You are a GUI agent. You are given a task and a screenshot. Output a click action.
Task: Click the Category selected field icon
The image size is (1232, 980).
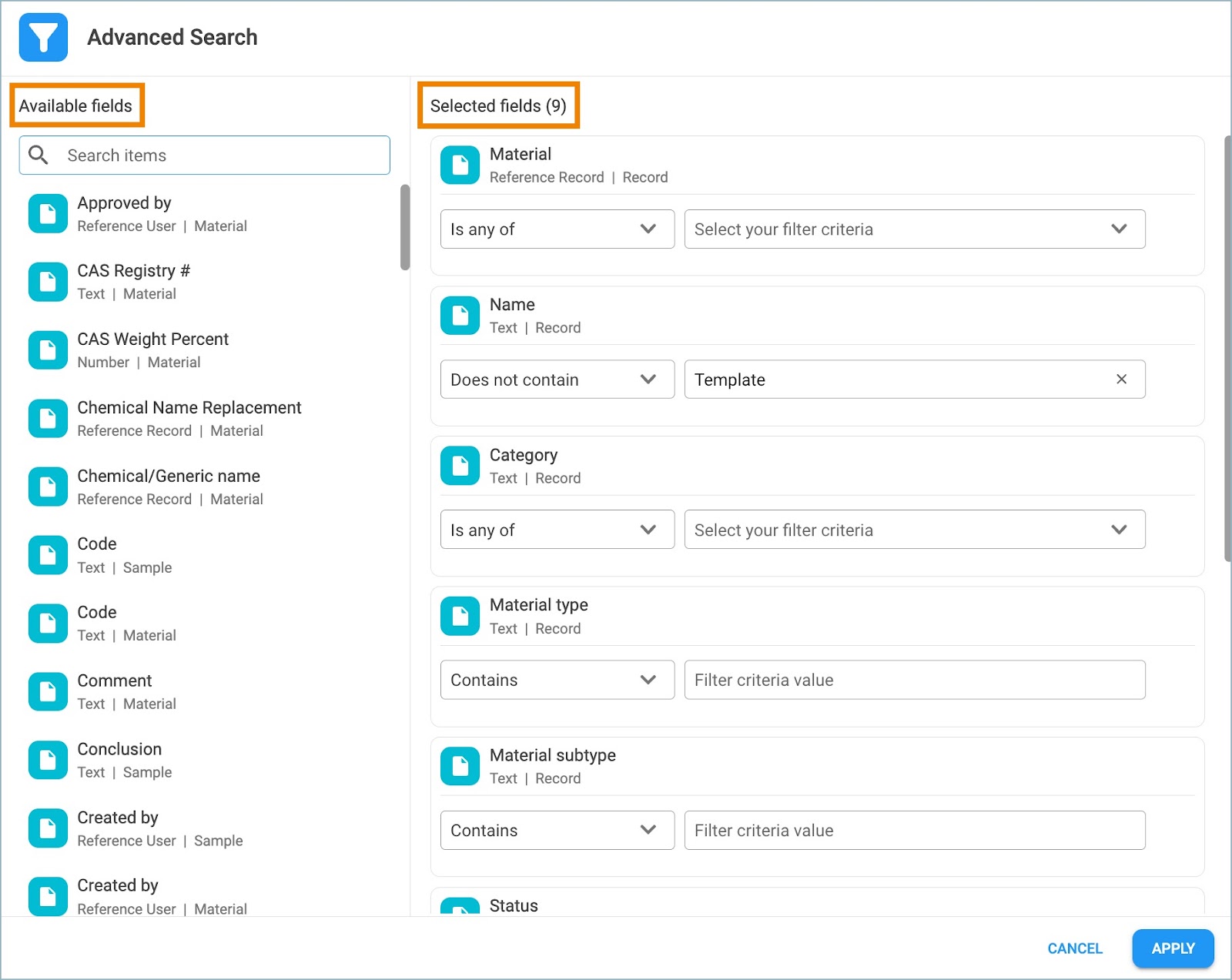click(460, 466)
